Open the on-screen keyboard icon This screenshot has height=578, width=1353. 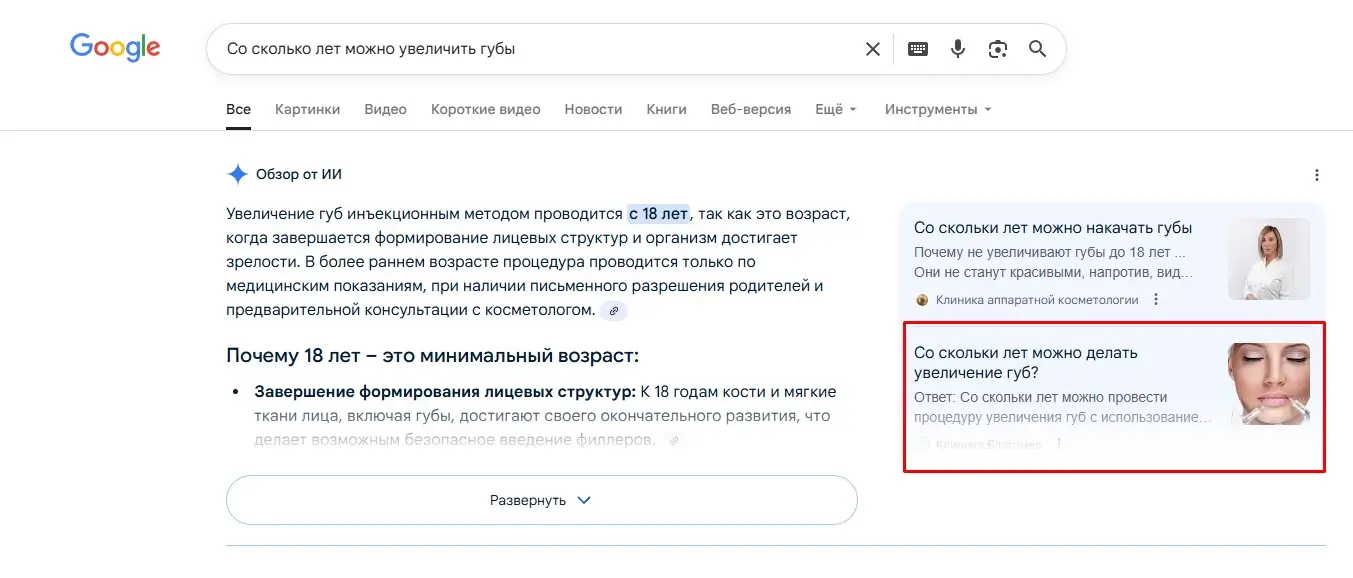(x=917, y=49)
